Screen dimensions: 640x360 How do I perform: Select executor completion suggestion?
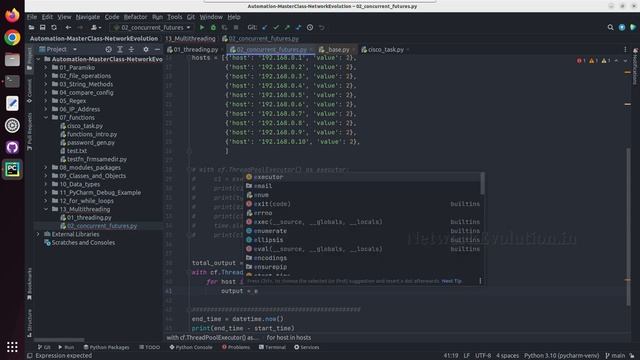(x=363, y=177)
